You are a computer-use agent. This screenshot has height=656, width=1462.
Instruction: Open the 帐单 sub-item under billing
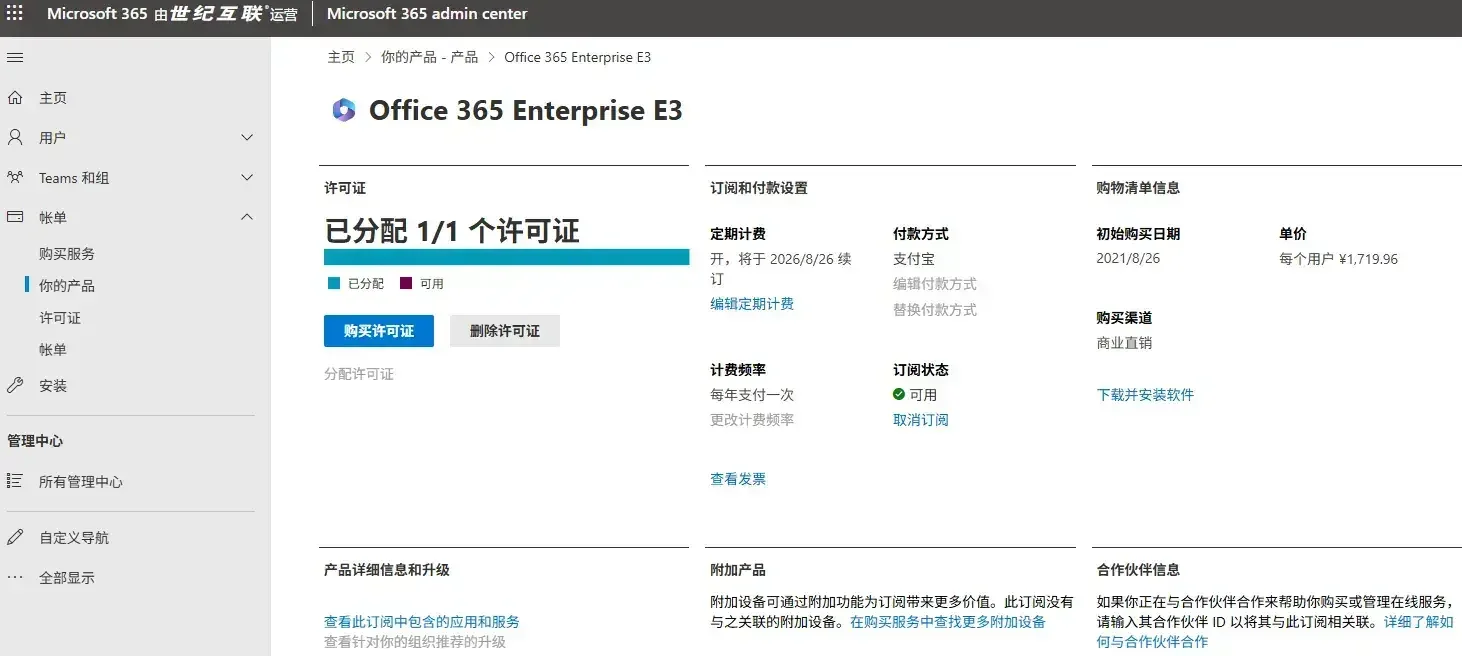click(x=53, y=350)
